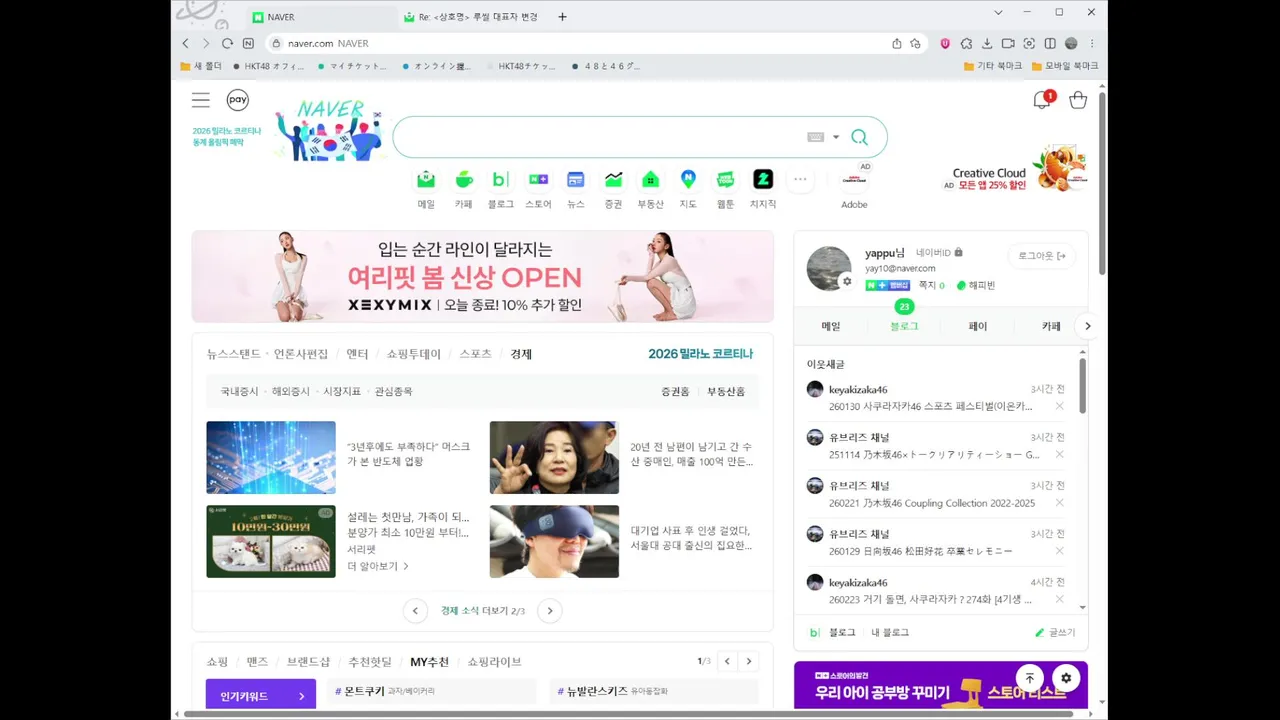Switch to the 쇼핑라이브 tab
Screen dimensions: 1280x720
(x=494, y=662)
